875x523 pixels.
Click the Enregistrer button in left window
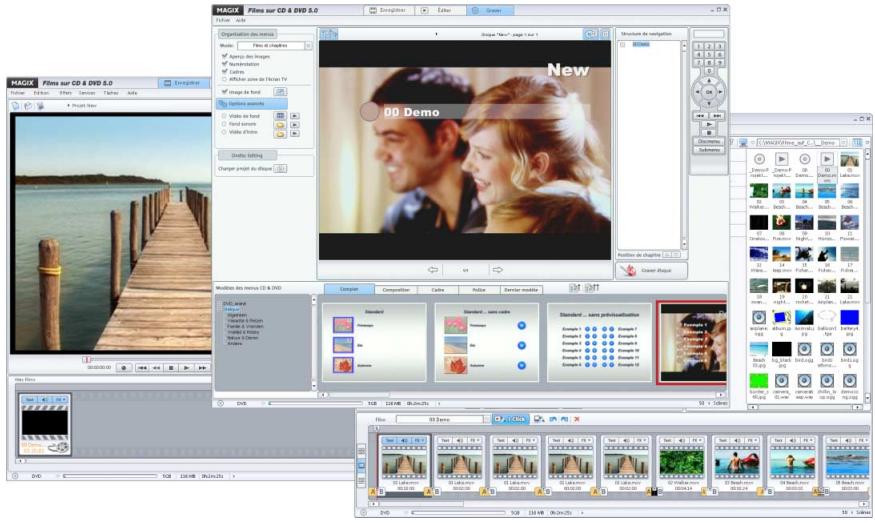(x=184, y=83)
